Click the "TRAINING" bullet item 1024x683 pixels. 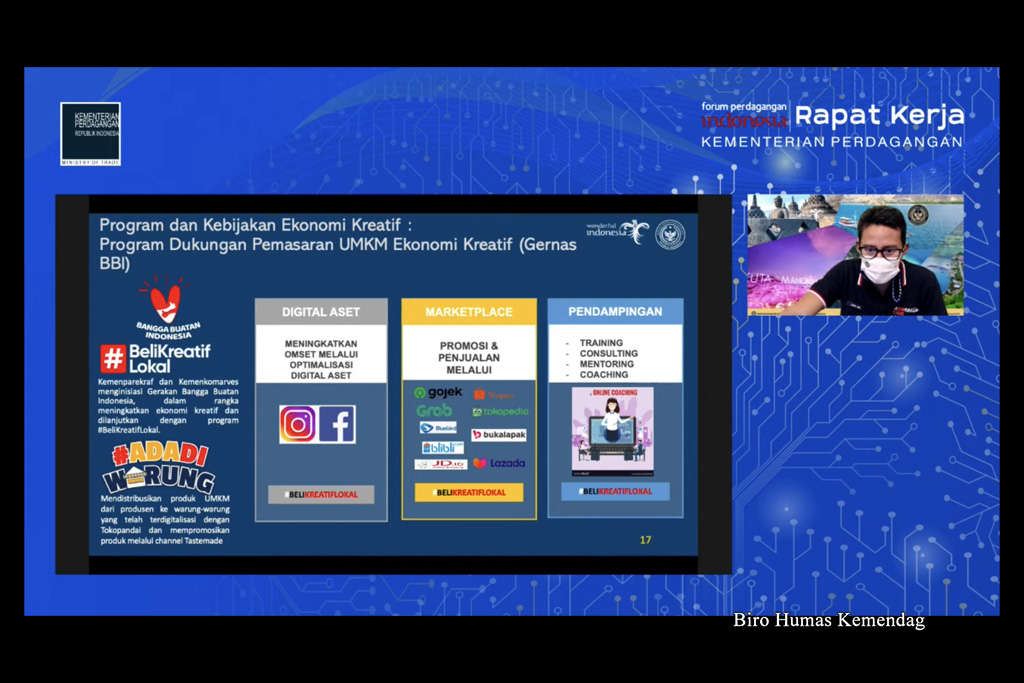pos(601,343)
